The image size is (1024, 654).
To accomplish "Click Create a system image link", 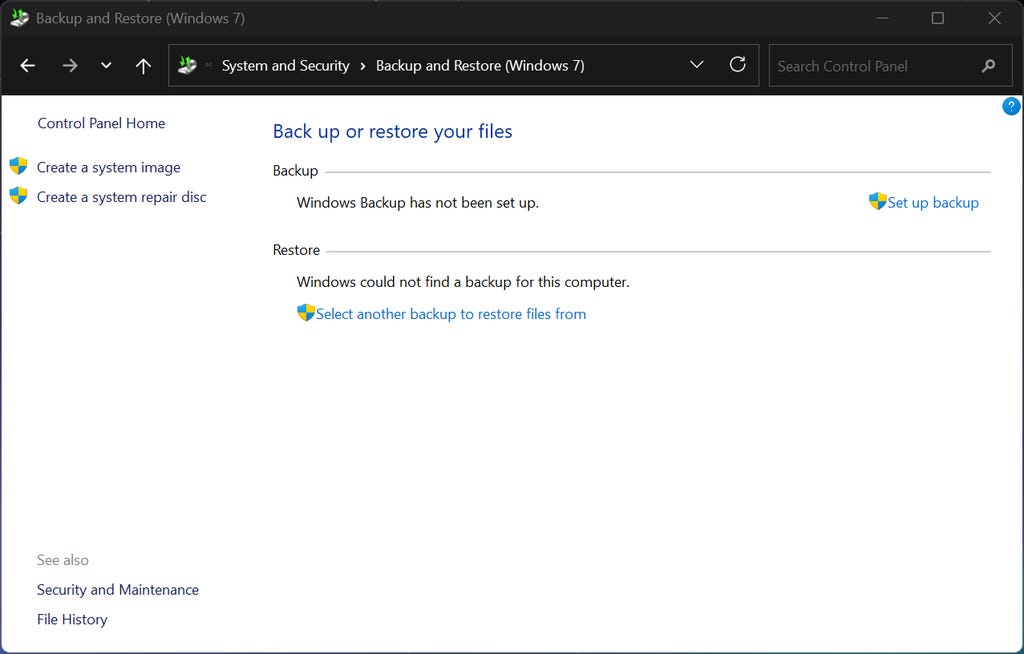I will (108, 167).
